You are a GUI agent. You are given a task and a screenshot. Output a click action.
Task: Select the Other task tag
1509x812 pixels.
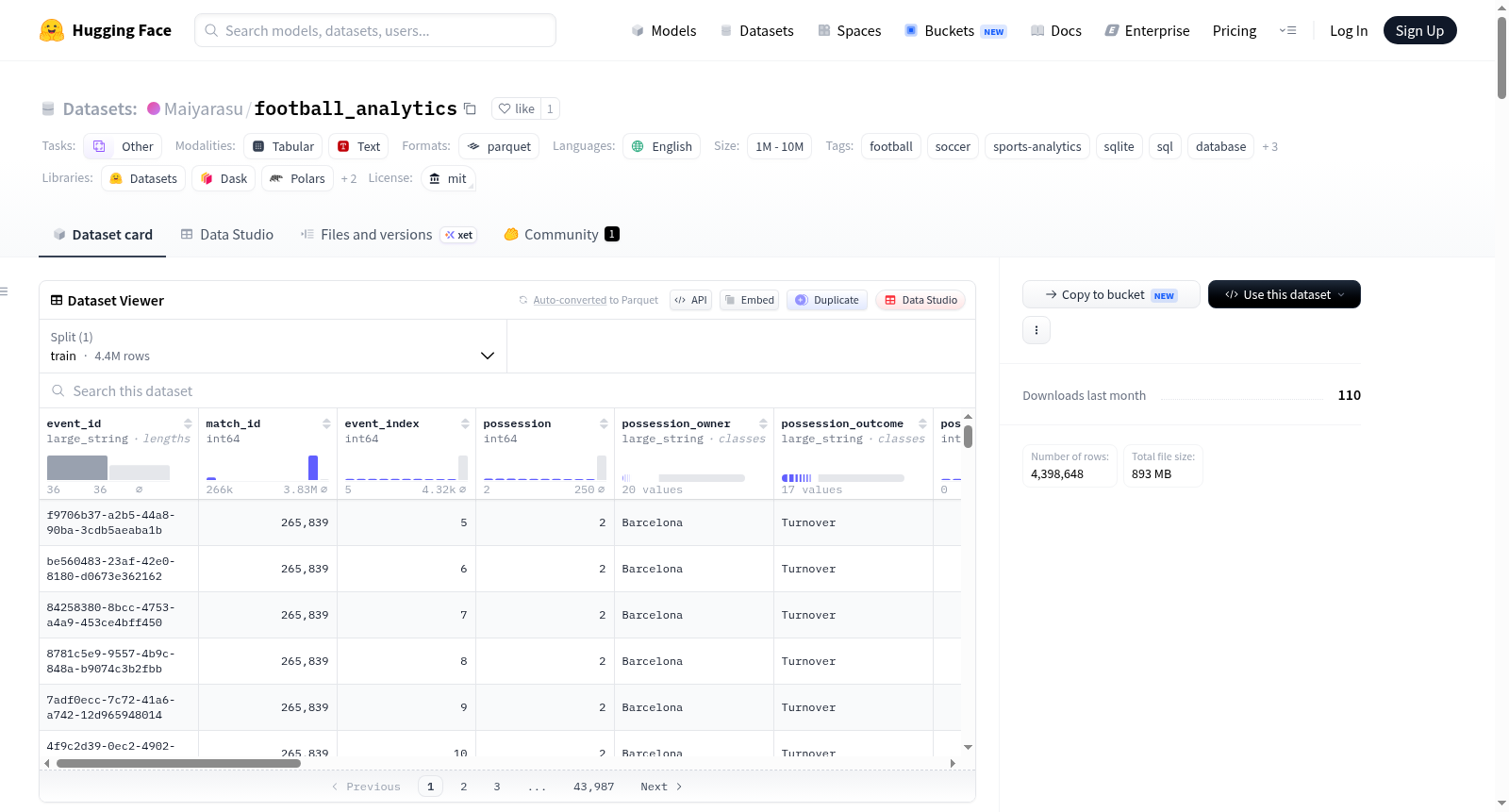[123, 146]
